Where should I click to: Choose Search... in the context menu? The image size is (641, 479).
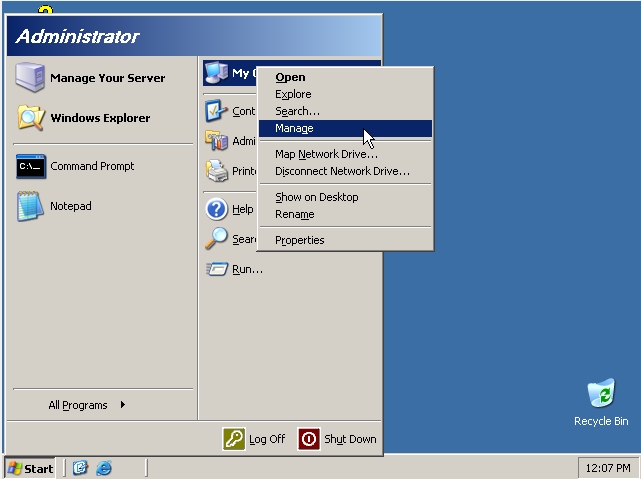345,111
